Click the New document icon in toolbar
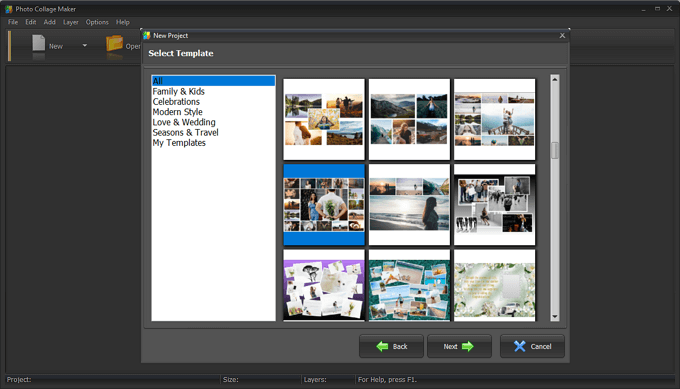 point(39,43)
